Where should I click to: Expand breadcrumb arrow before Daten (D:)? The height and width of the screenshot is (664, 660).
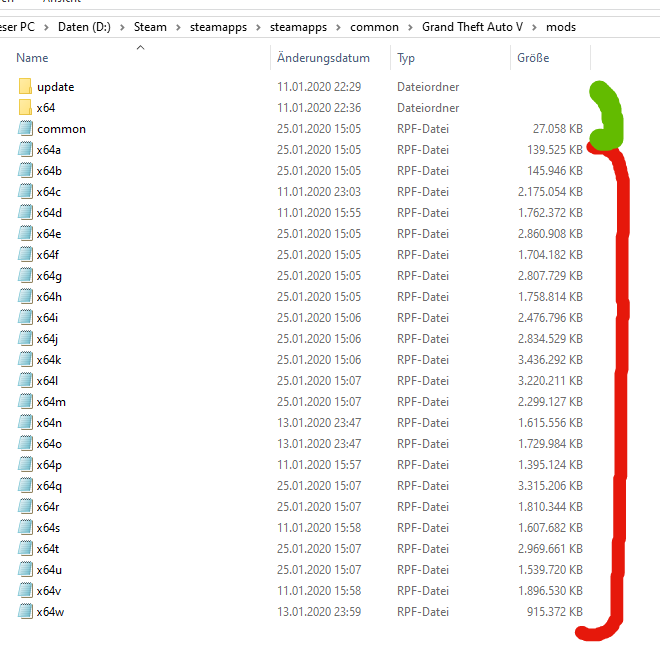tap(46, 28)
